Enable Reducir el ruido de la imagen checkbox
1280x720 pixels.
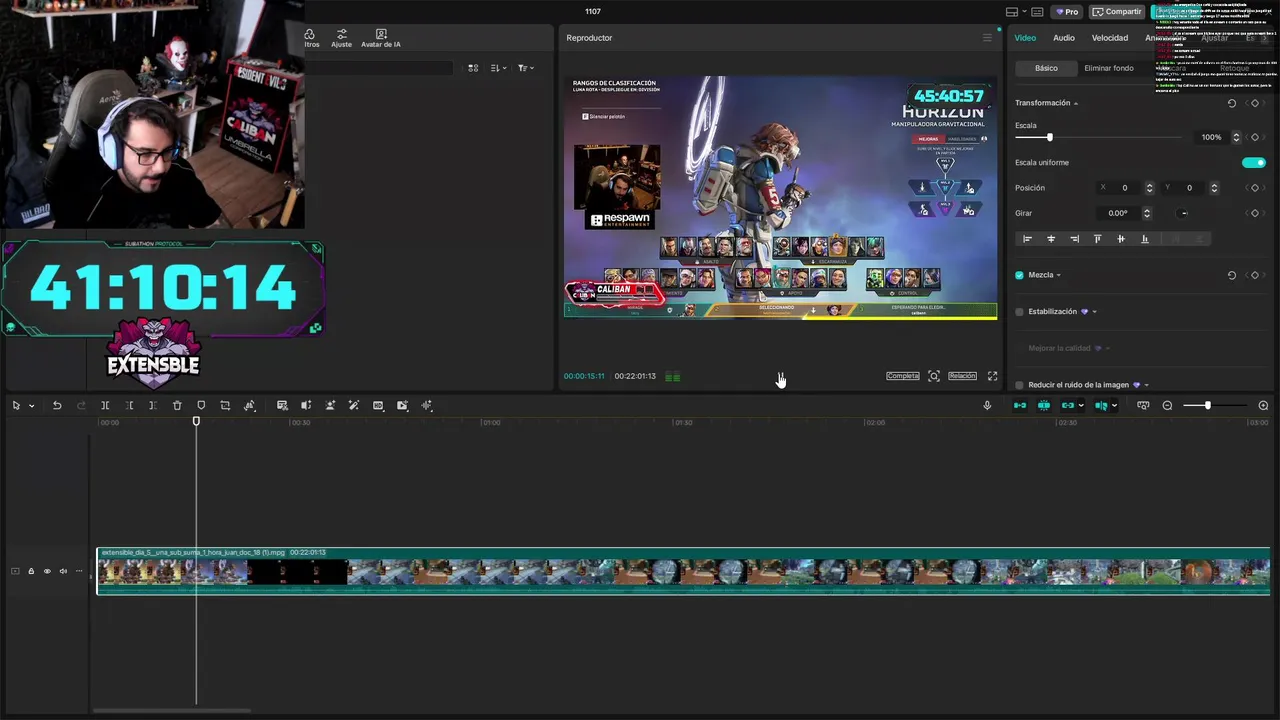point(1019,385)
